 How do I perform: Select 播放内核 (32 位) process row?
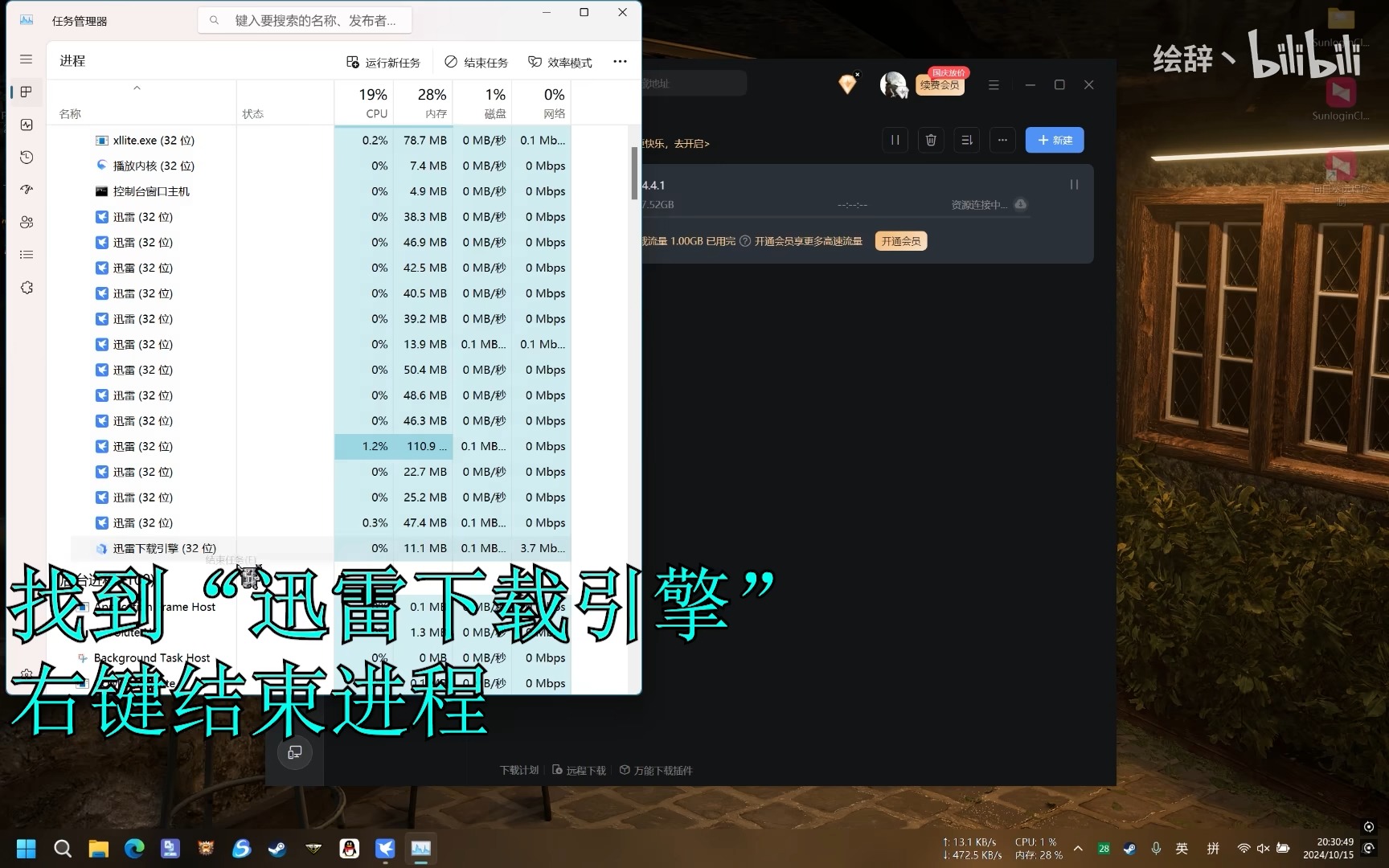pyautogui.click(x=322, y=166)
